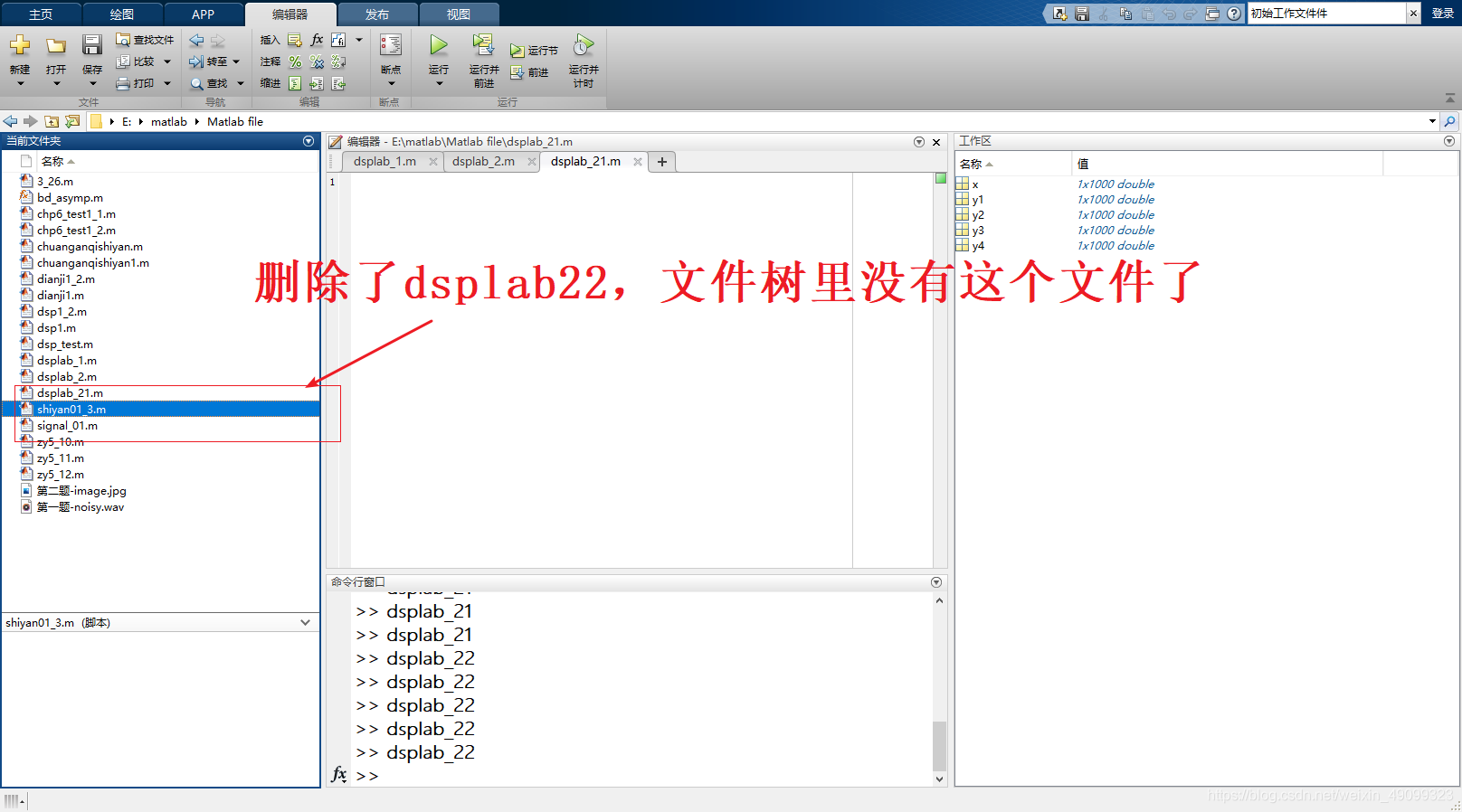Expand the shiyan01_3.m details panel chevron

[x=305, y=622]
